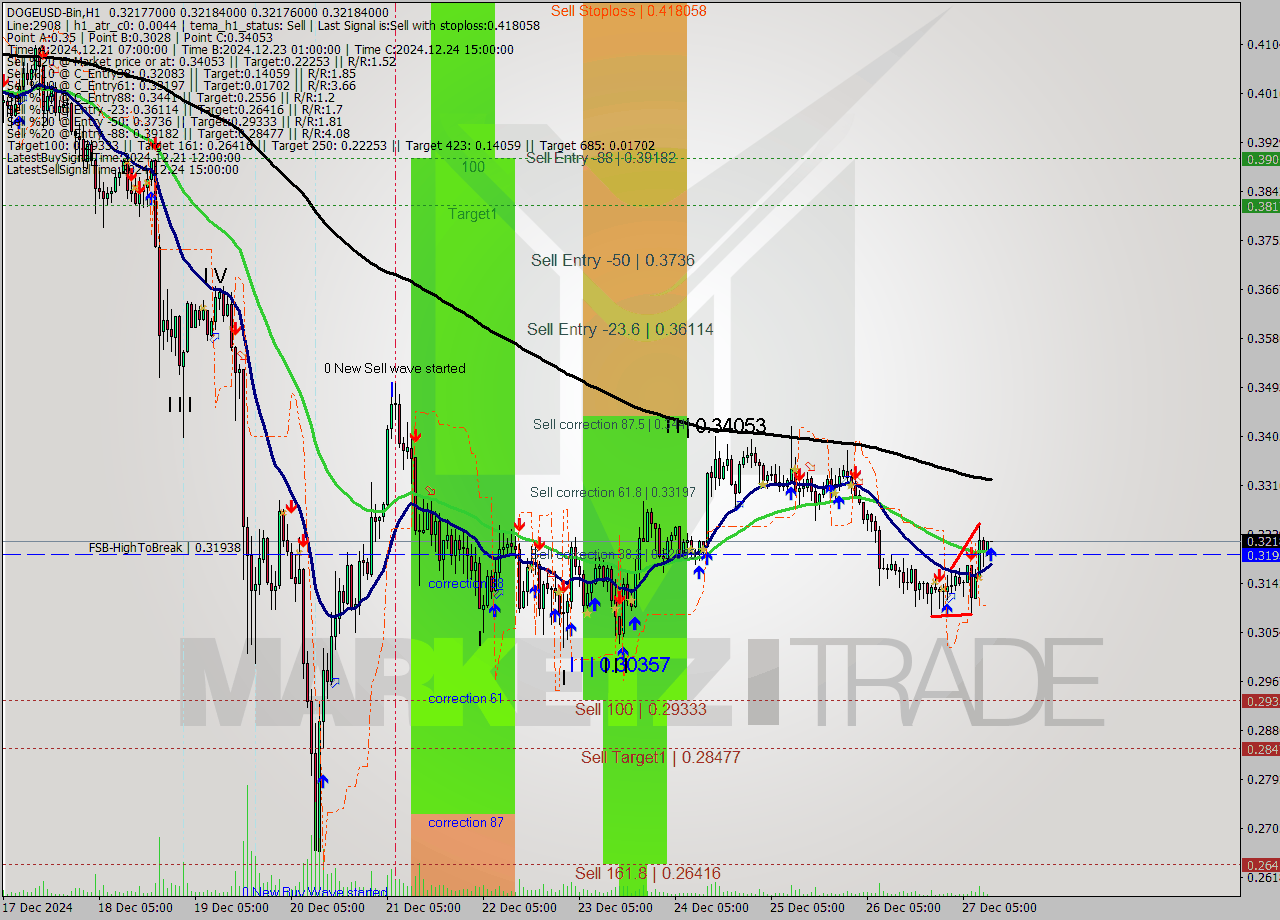Click the '27 Dec 05:00' time label
This screenshot has height=920, width=1280.
tap(998, 908)
